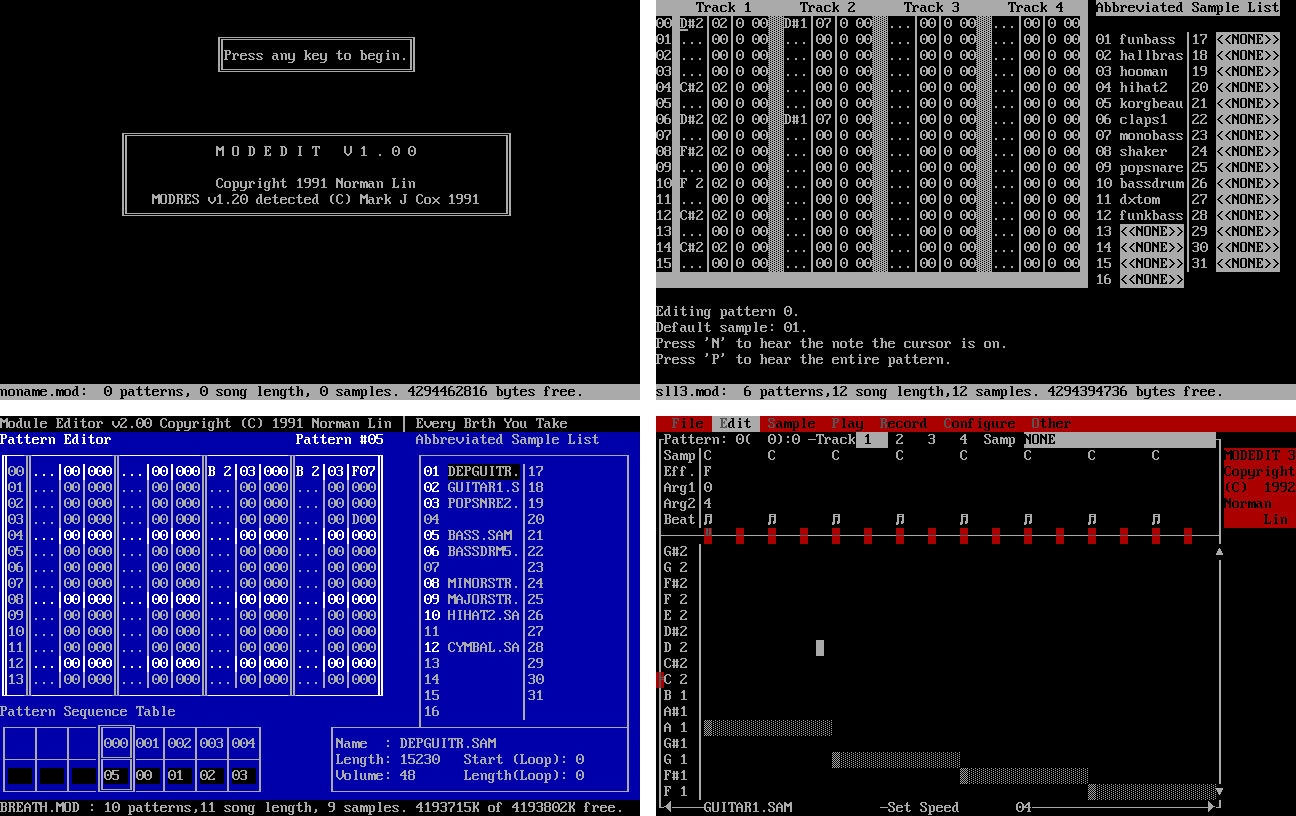Select sample 07 monobass in the sample list
The image size is (1296, 816).
pyautogui.click(x=1139, y=135)
